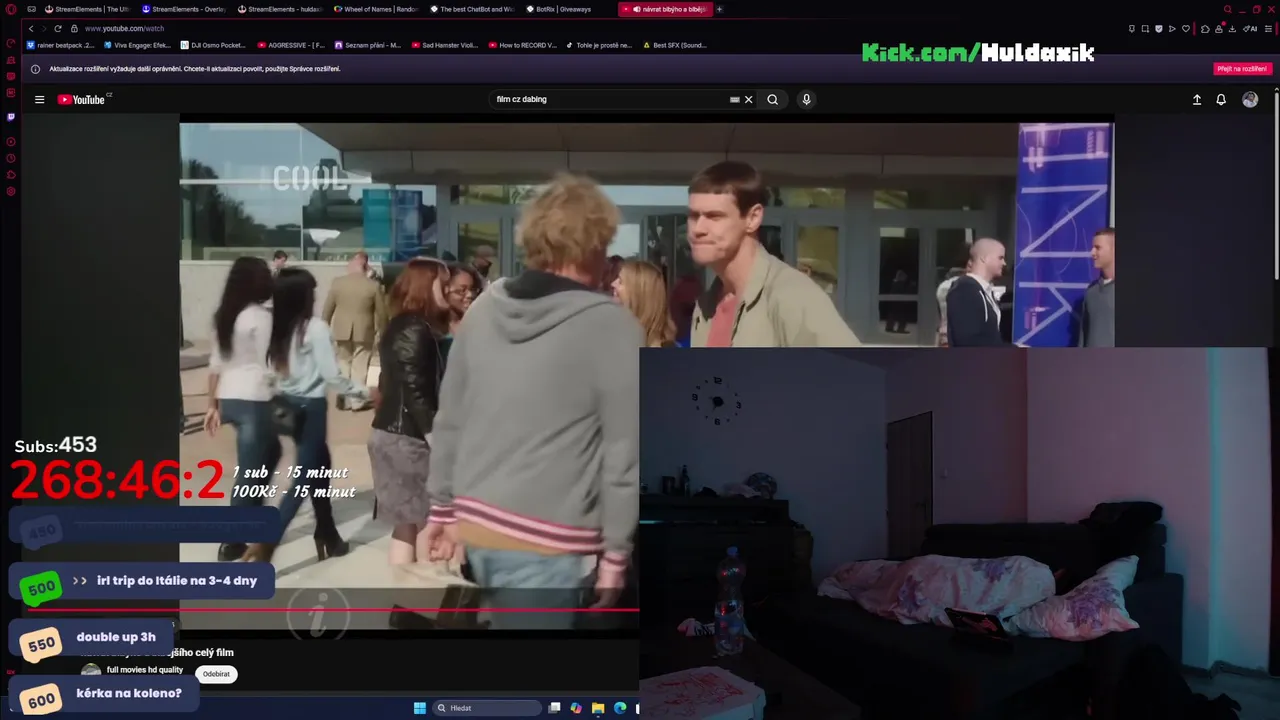
Task: Open the browser account profile icon
Action: [1218, 28]
